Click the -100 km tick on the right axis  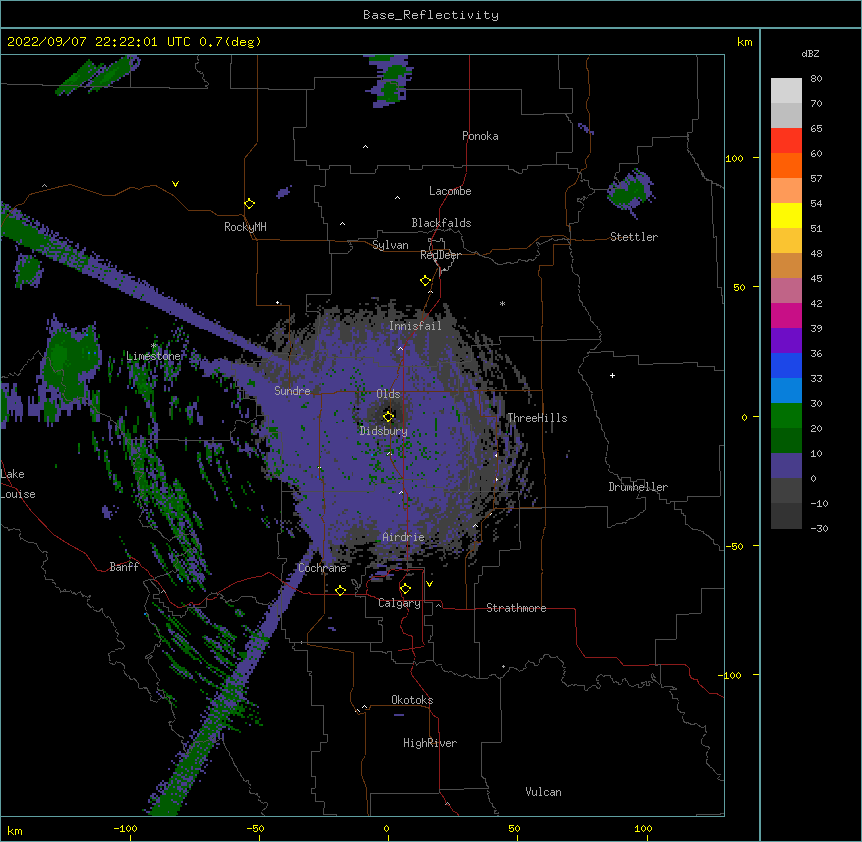731,675
